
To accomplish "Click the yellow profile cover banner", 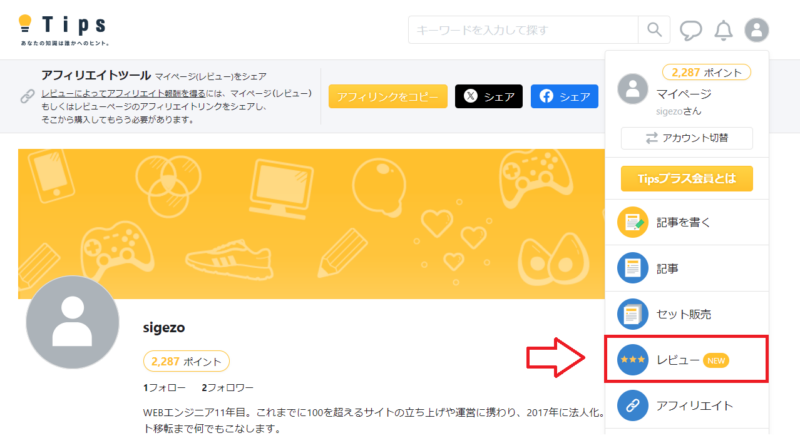I will click(x=311, y=223).
